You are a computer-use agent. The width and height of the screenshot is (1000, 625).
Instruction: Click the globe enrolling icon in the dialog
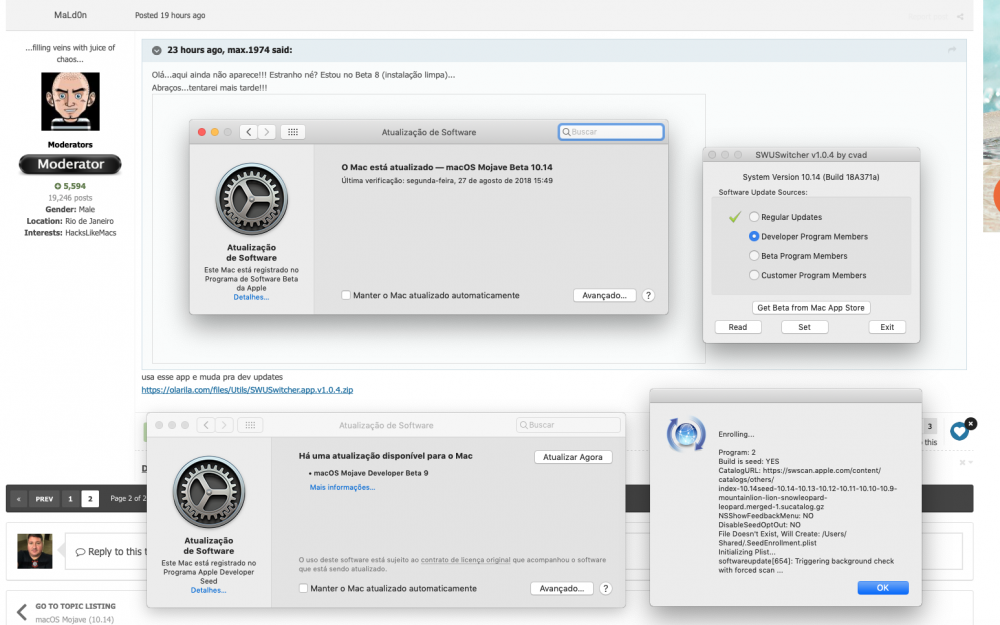[686, 434]
